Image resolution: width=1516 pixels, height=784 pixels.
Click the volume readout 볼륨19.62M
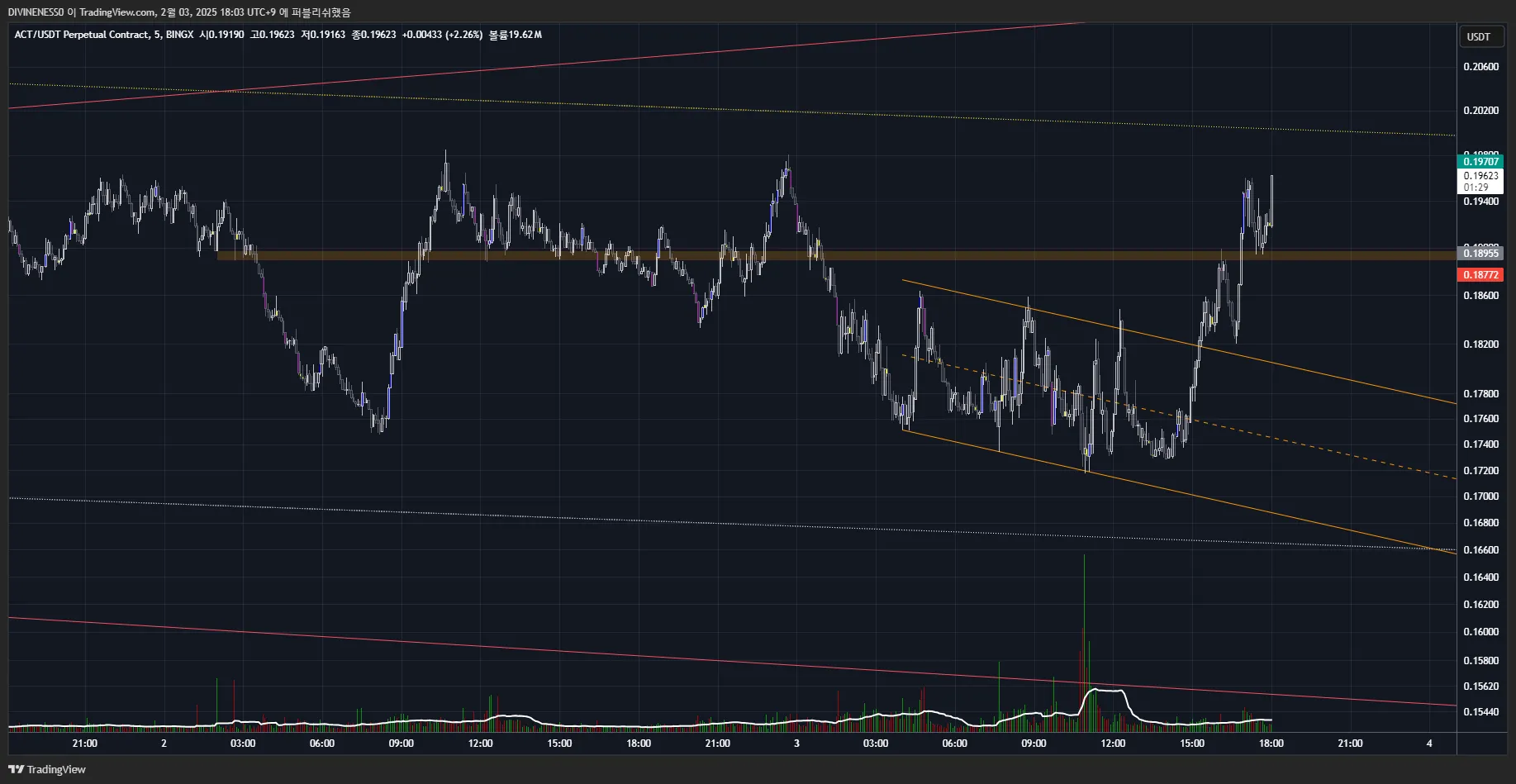tap(516, 35)
